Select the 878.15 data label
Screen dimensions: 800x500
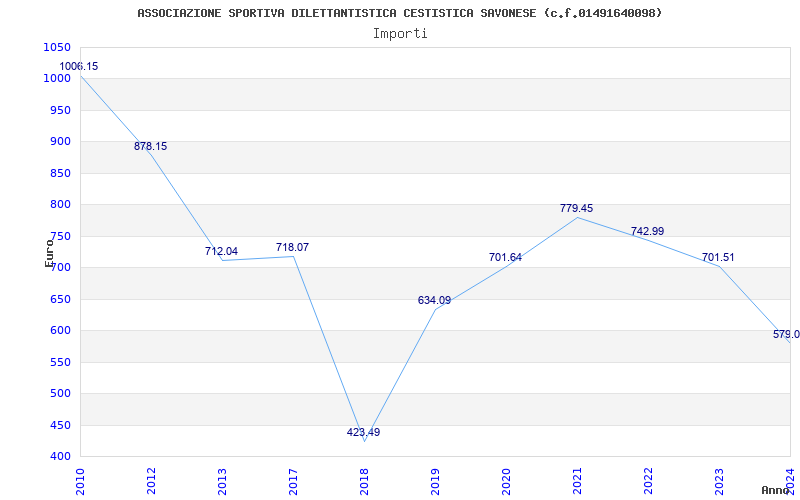coord(151,146)
